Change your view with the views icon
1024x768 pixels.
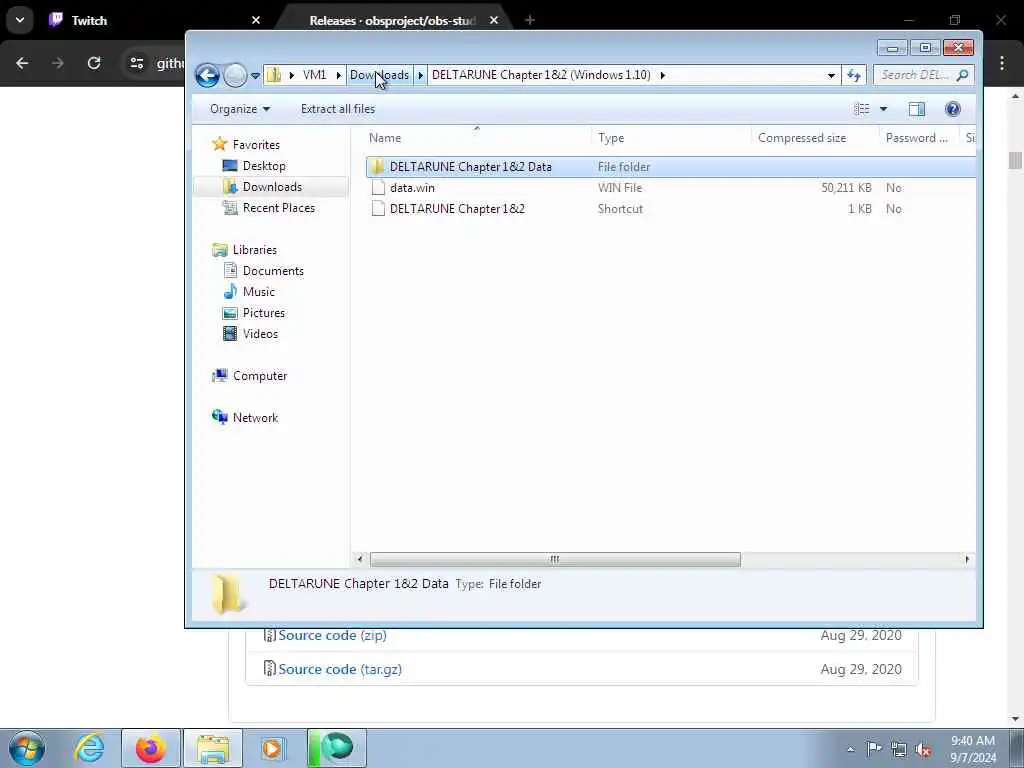pyautogui.click(x=861, y=109)
